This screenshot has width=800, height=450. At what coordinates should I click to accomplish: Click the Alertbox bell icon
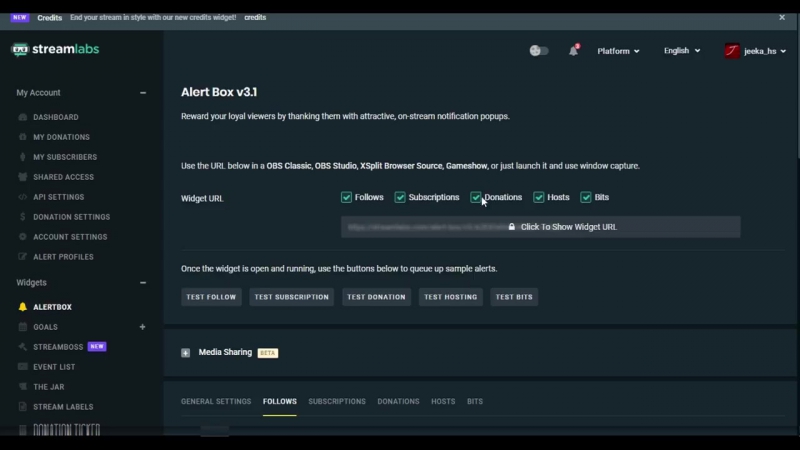pyautogui.click(x=22, y=307)
